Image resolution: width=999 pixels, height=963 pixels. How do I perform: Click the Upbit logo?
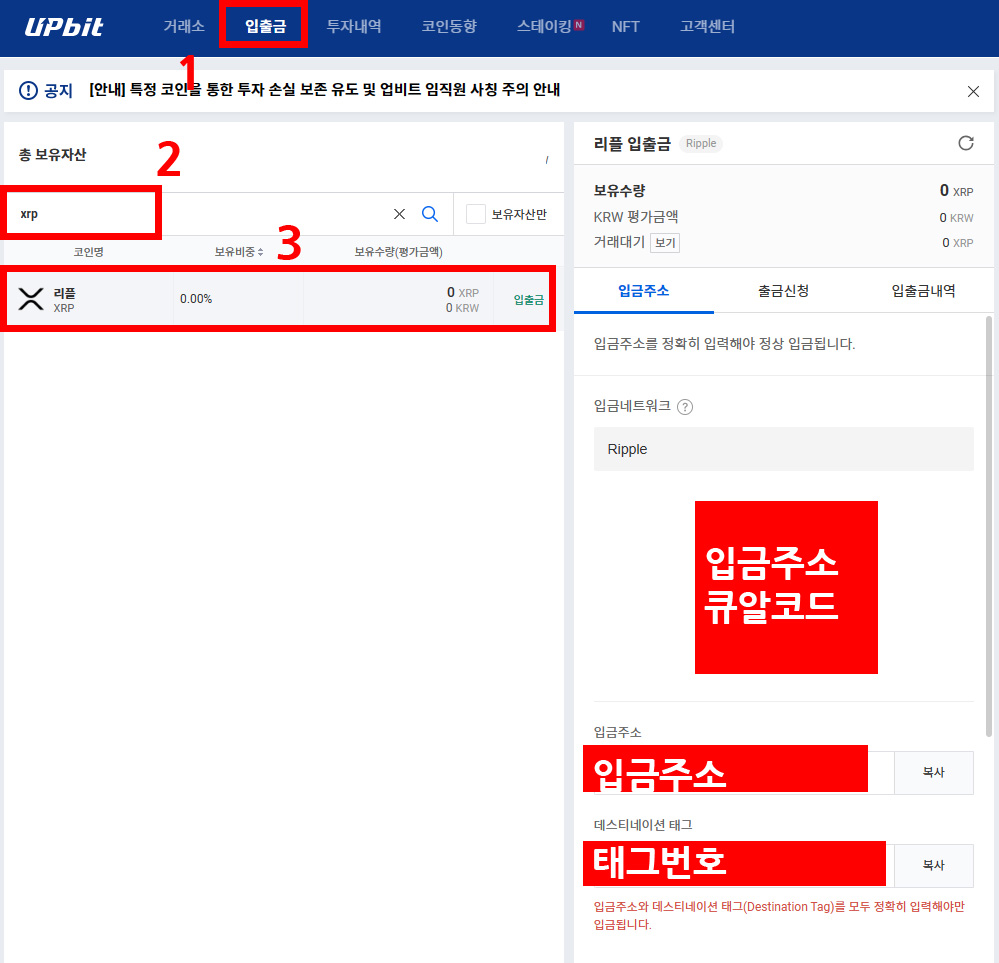point(63,27)
